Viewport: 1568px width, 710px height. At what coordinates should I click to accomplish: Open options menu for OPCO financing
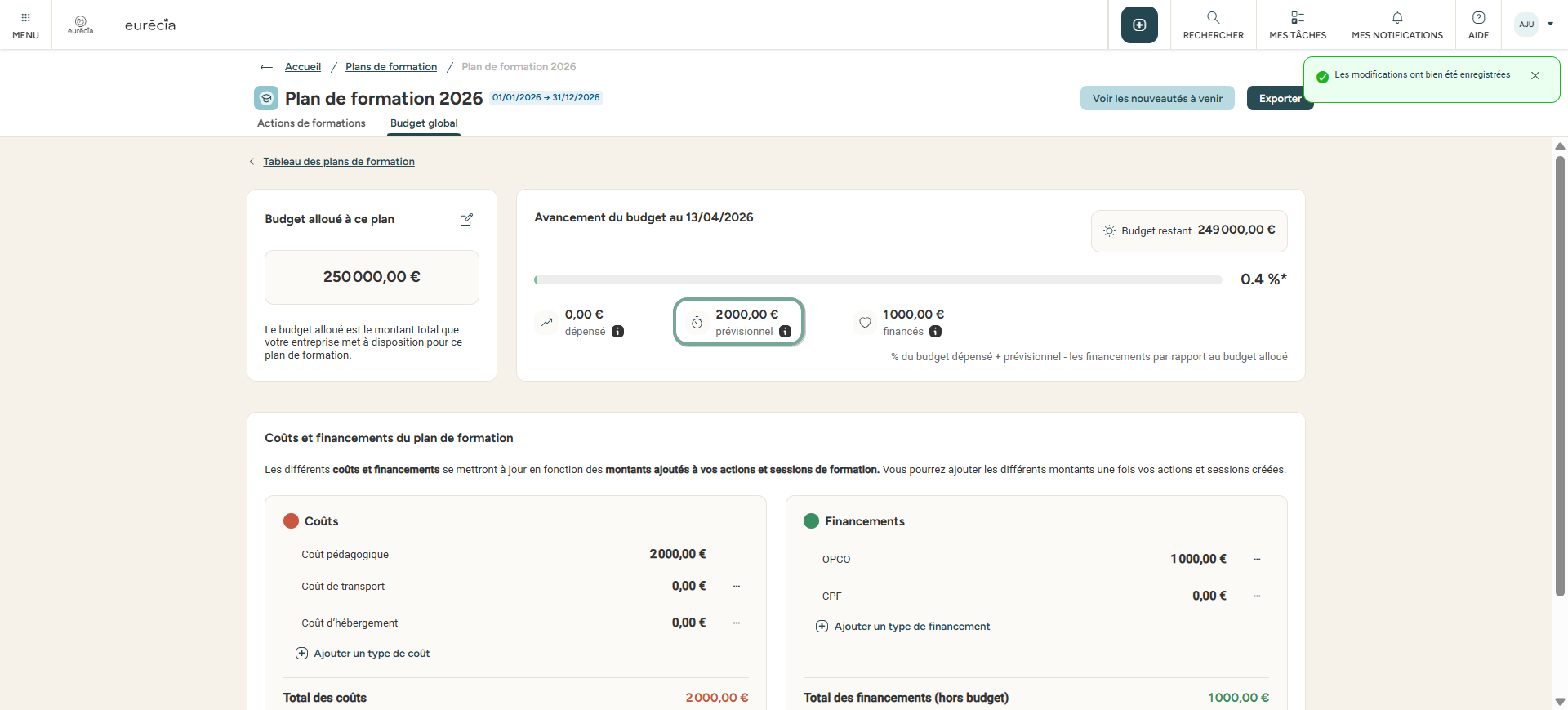(1257, 560)
